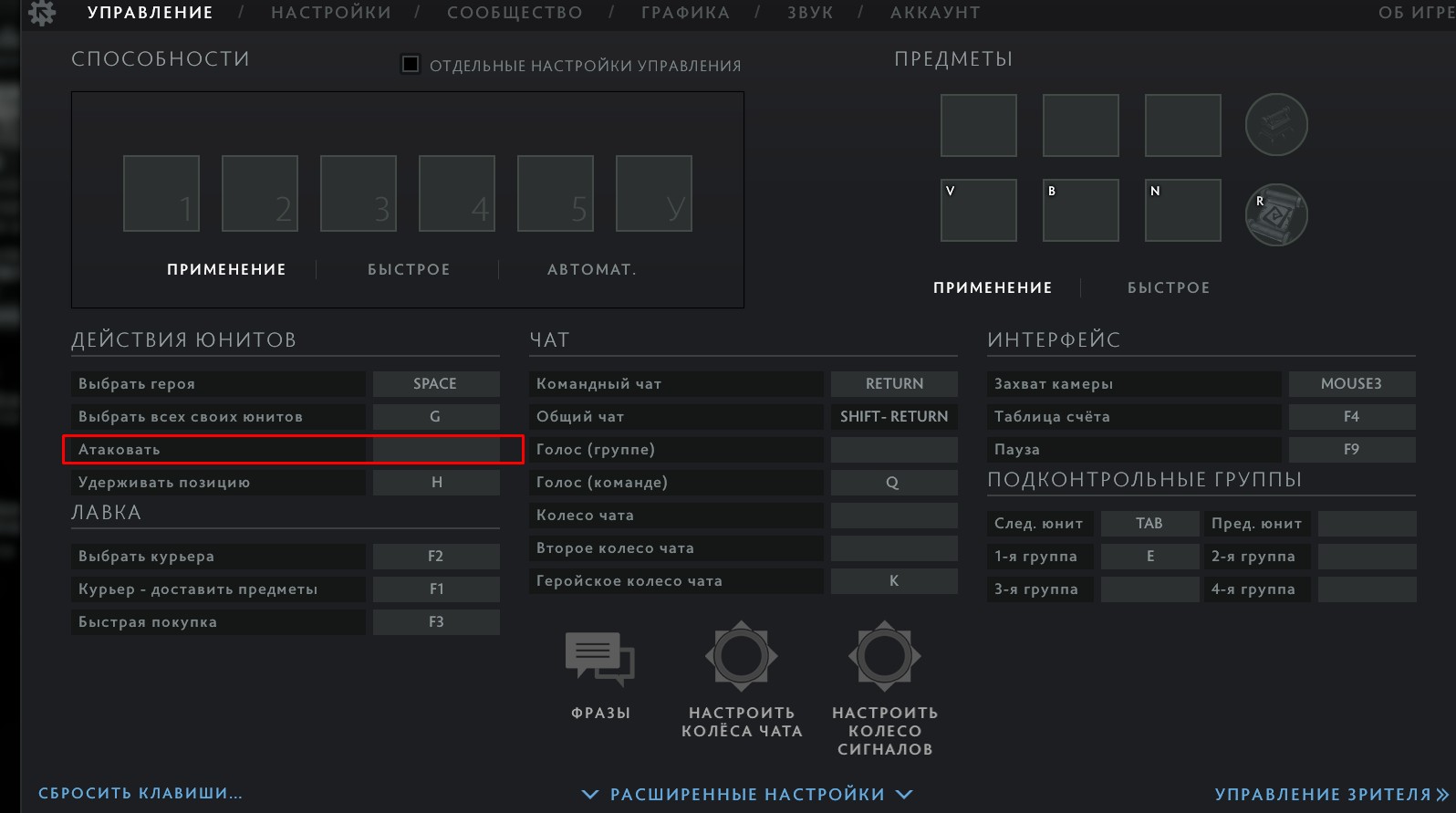Click the empty 2-я группа binding field
Screen dimensions: 1456x813
(x=1368, y=556)
